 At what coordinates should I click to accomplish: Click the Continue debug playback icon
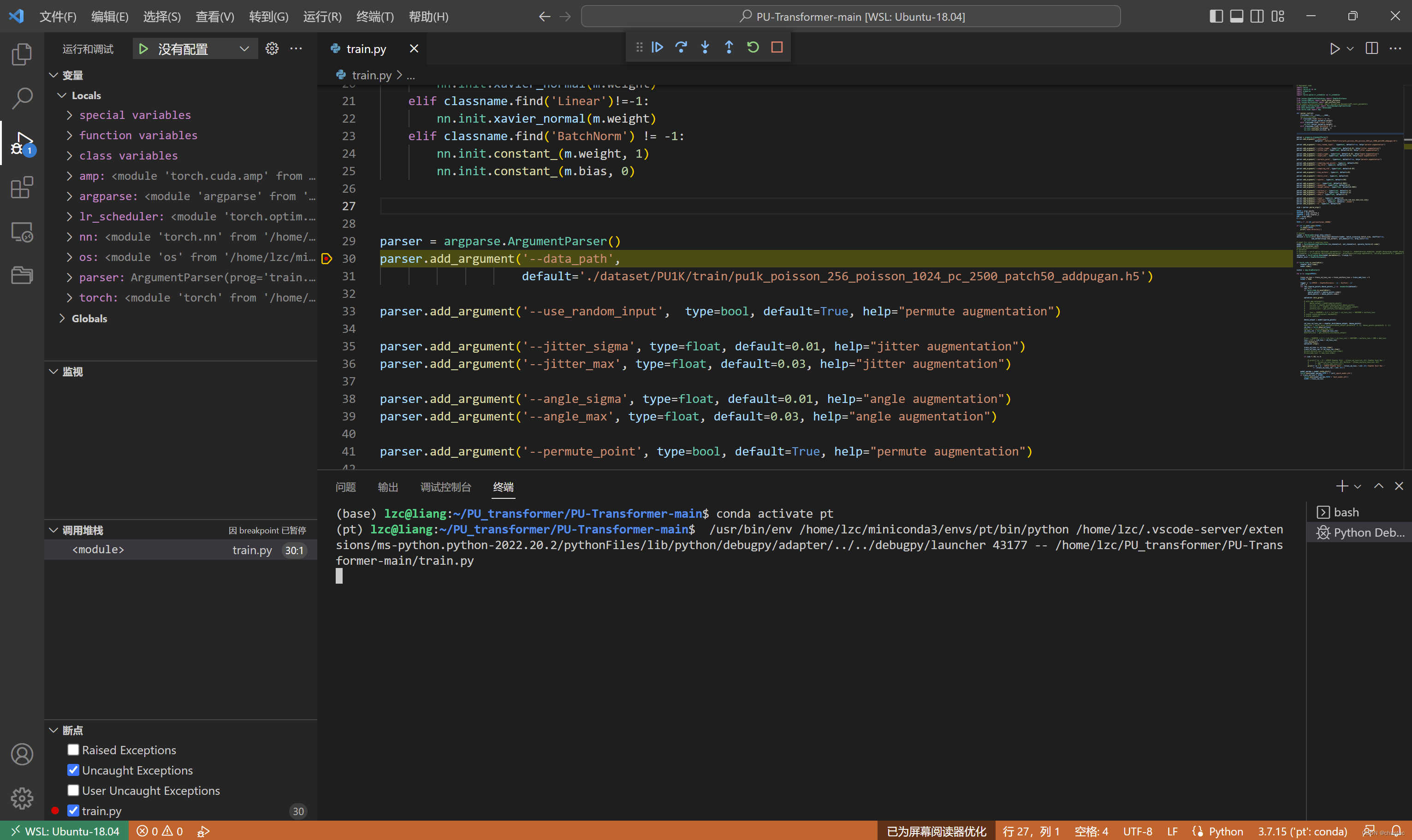click(657, 47)
